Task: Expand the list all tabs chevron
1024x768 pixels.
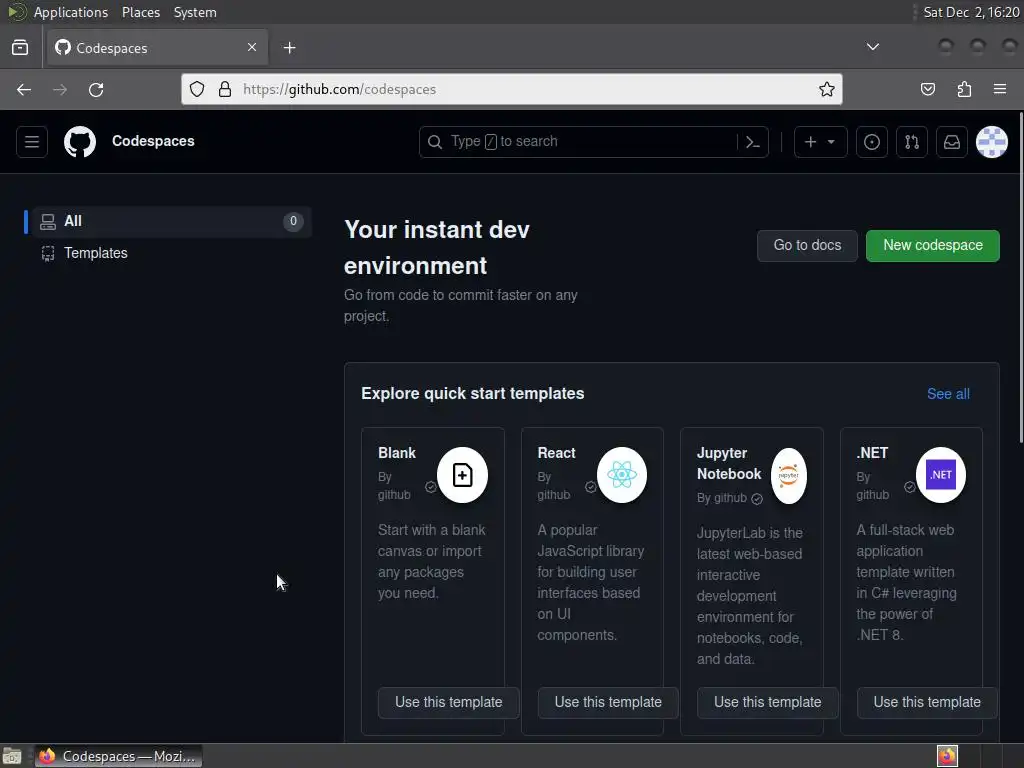Action: pyautogui.click(x=872, y=47)
